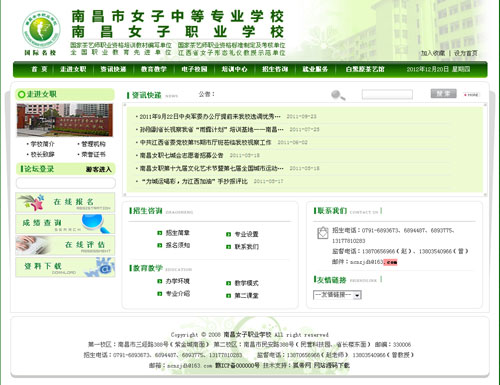This screenshot has height=385, width=500.
Task: Open the 友情链接 dropdown list
Action: coord(337,295)
